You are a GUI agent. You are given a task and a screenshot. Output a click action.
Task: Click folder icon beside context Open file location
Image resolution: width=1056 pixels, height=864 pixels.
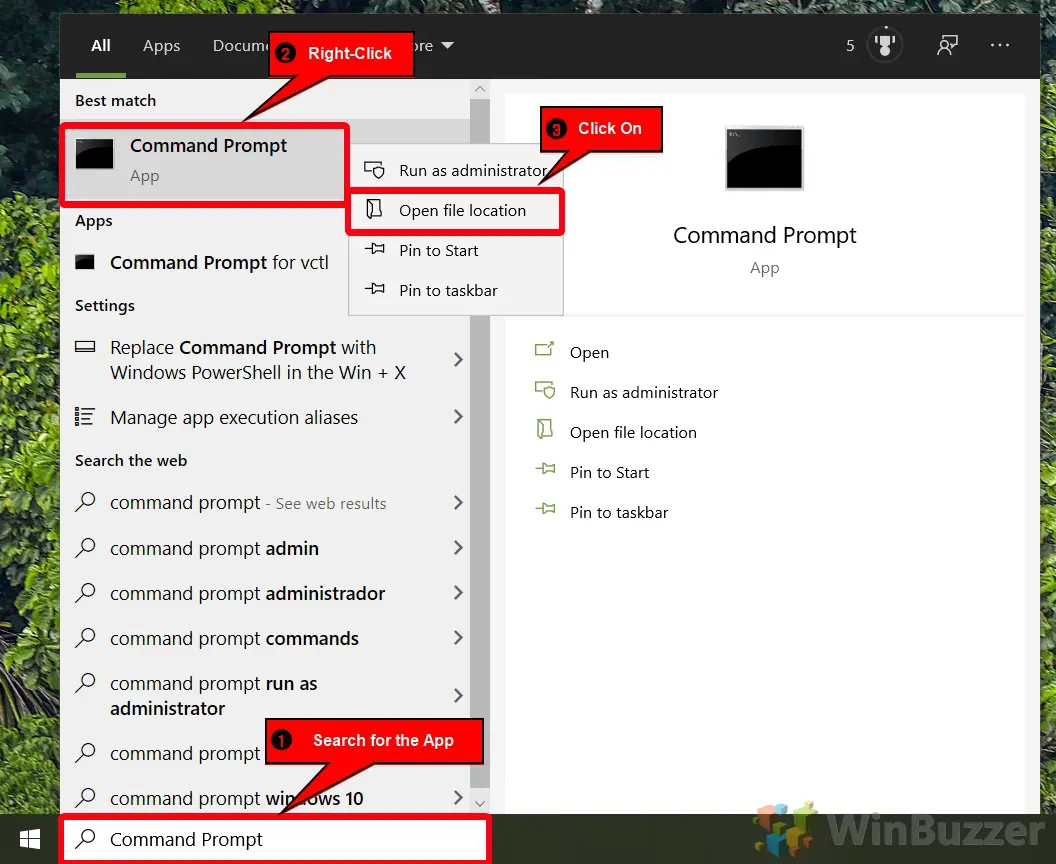pos(374,209)
